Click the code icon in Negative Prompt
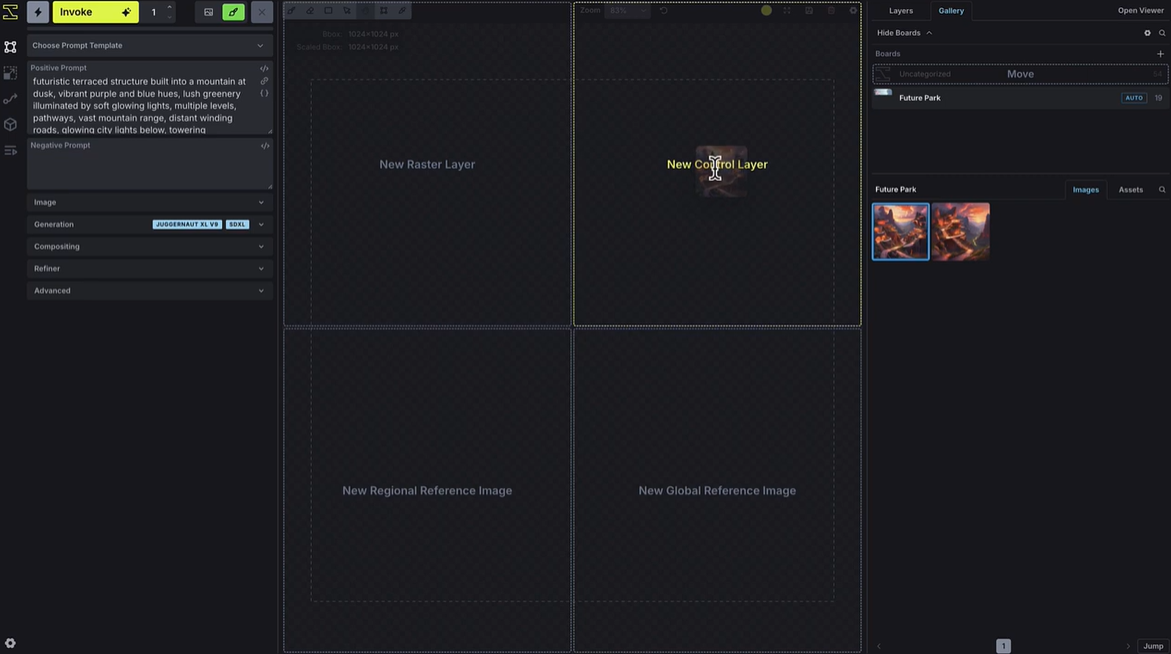 click(x=264, y=146)
